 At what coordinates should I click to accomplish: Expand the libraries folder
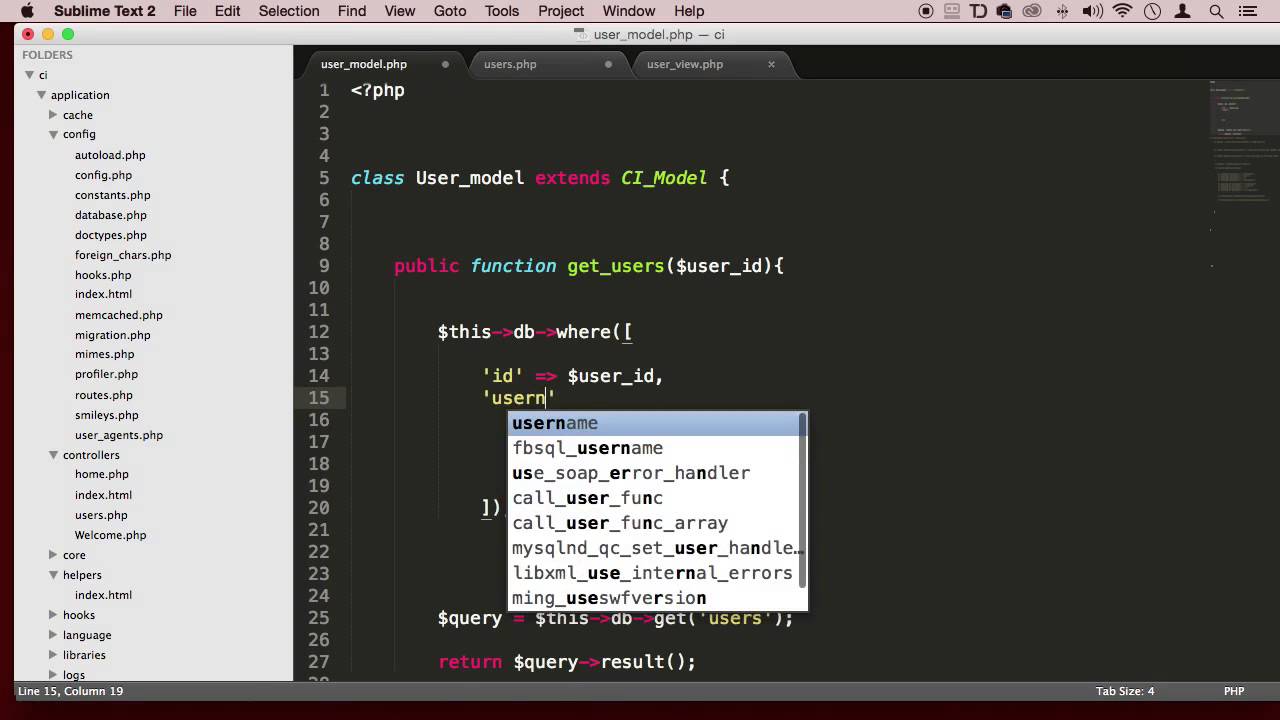[53, 655]
